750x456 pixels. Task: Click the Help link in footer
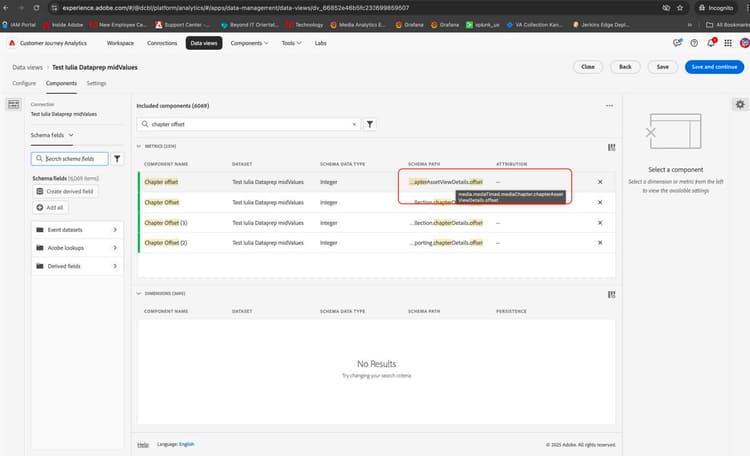coord(143,445)
